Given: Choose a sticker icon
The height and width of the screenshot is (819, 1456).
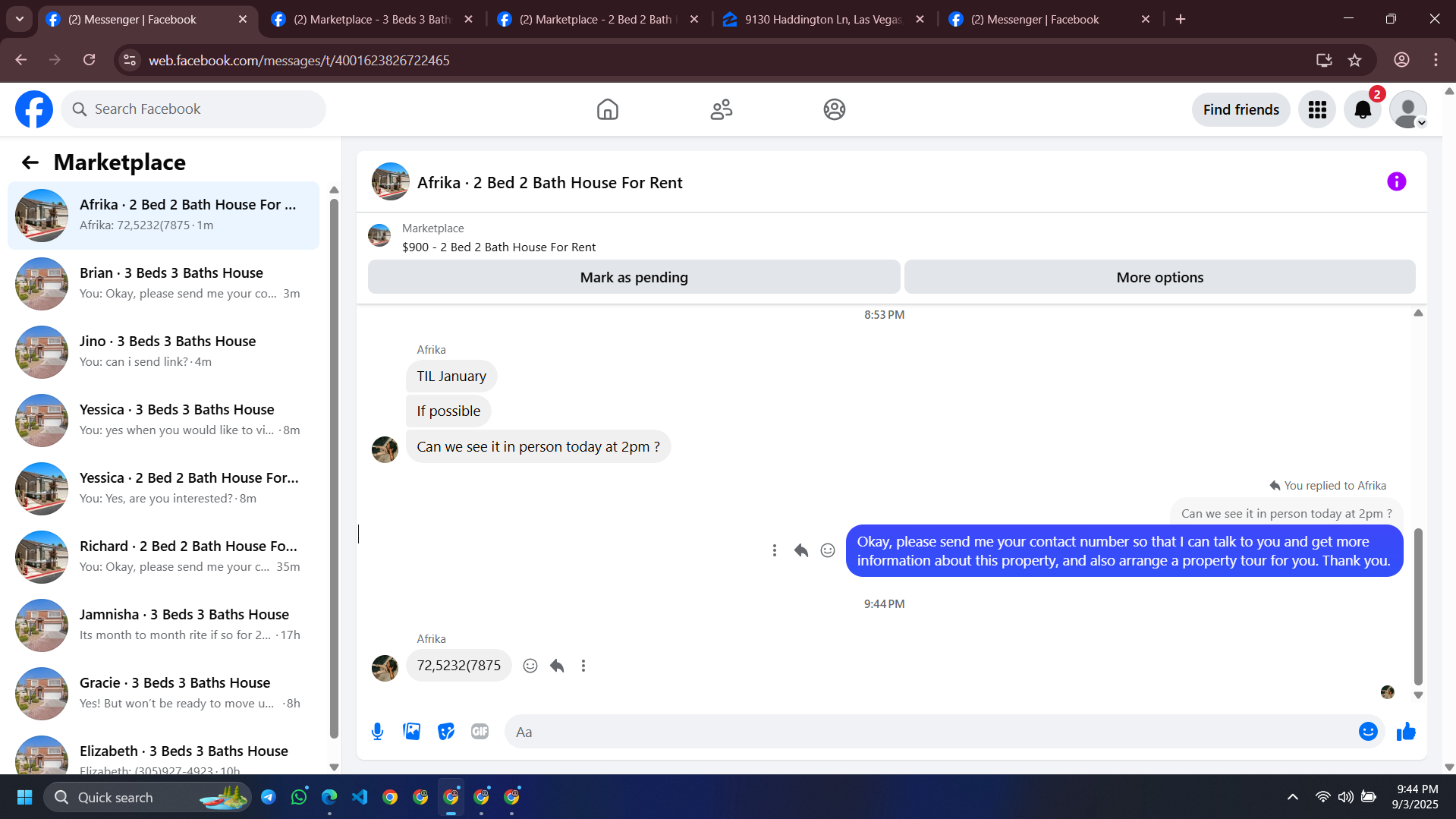Looking at the screenshot, I should [446, 732].
